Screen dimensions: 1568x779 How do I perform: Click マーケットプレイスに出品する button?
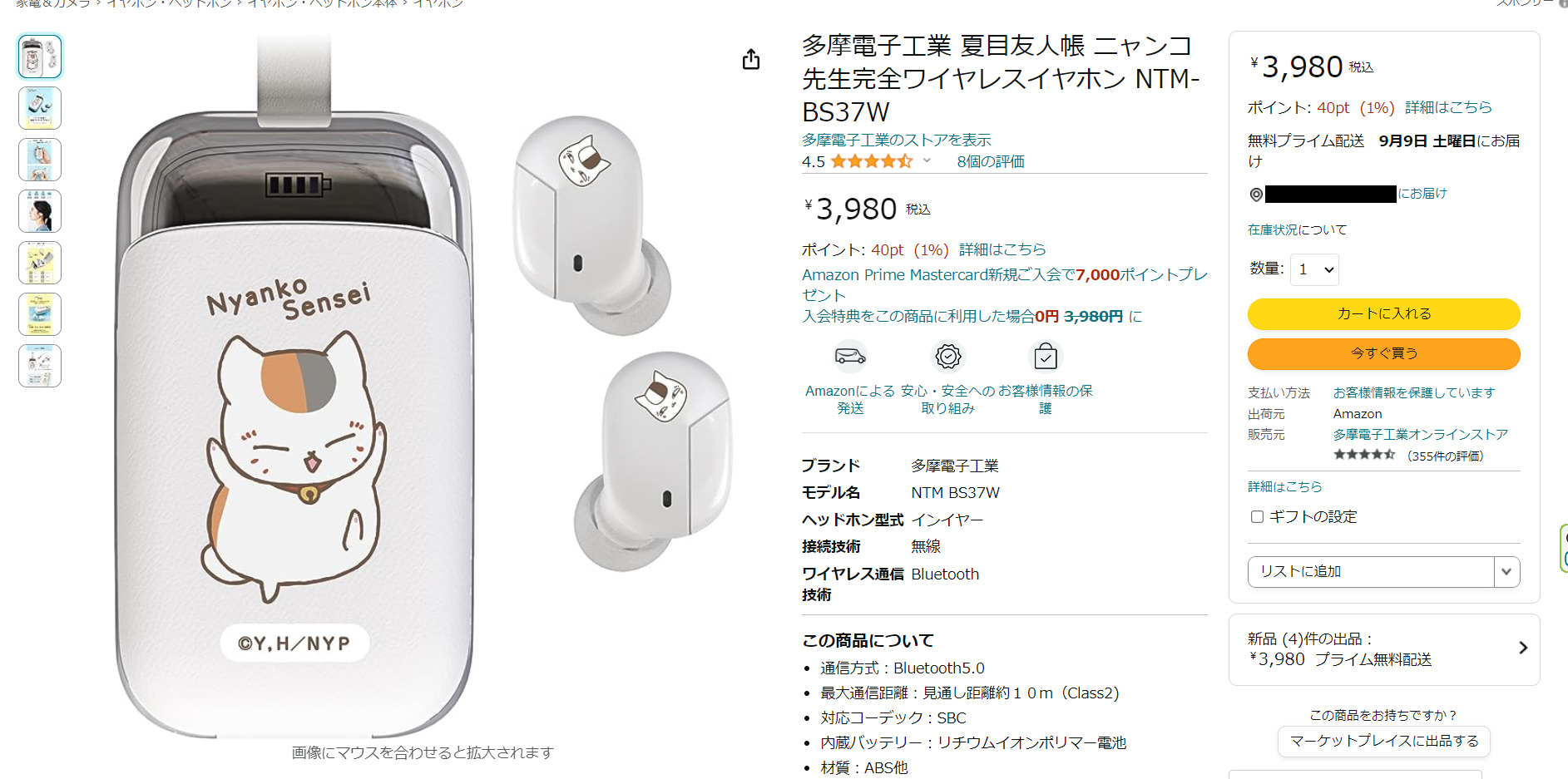[x=1383, y=741]
